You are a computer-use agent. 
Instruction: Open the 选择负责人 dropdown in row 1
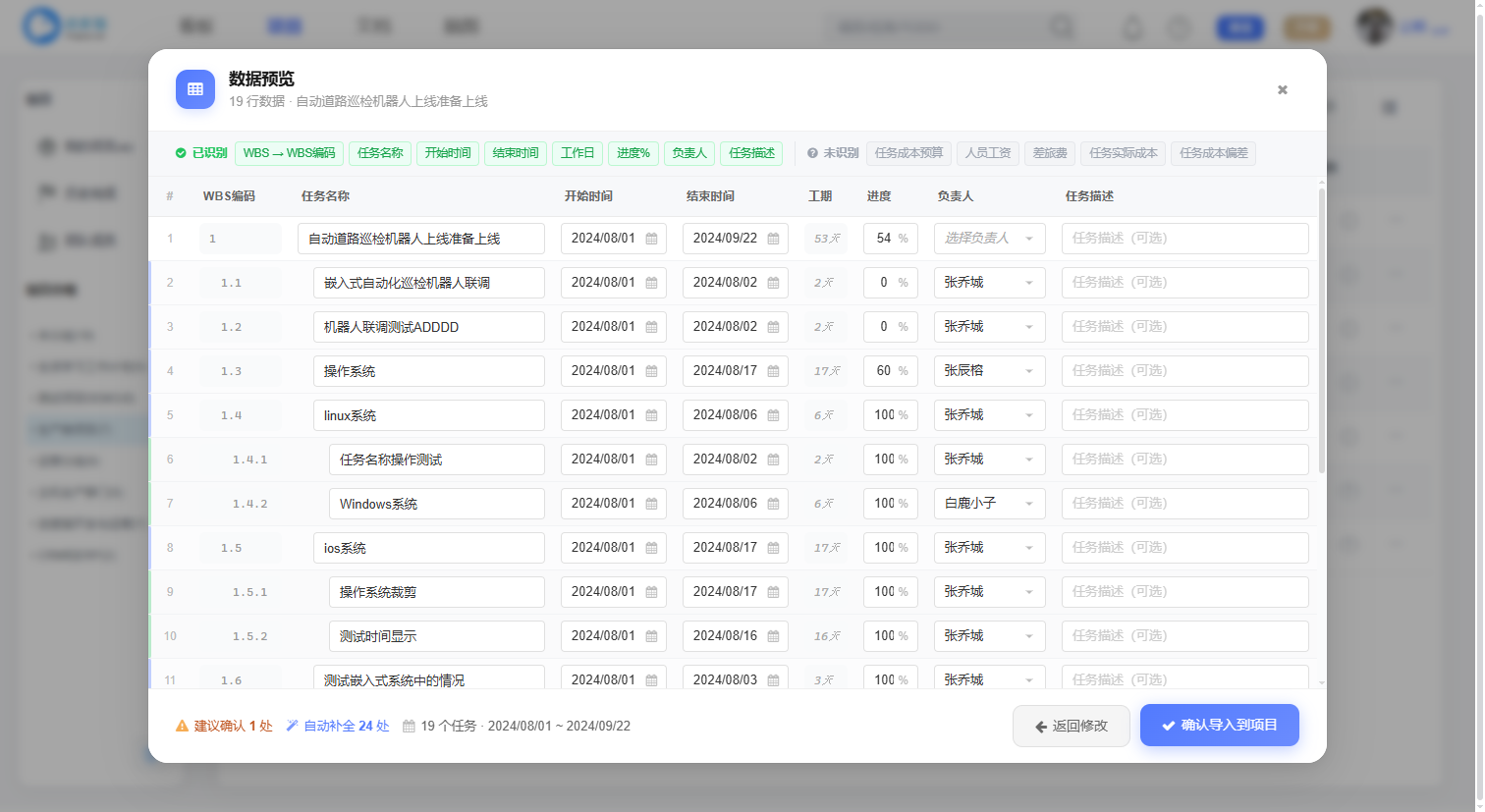(x=989, y=239)
